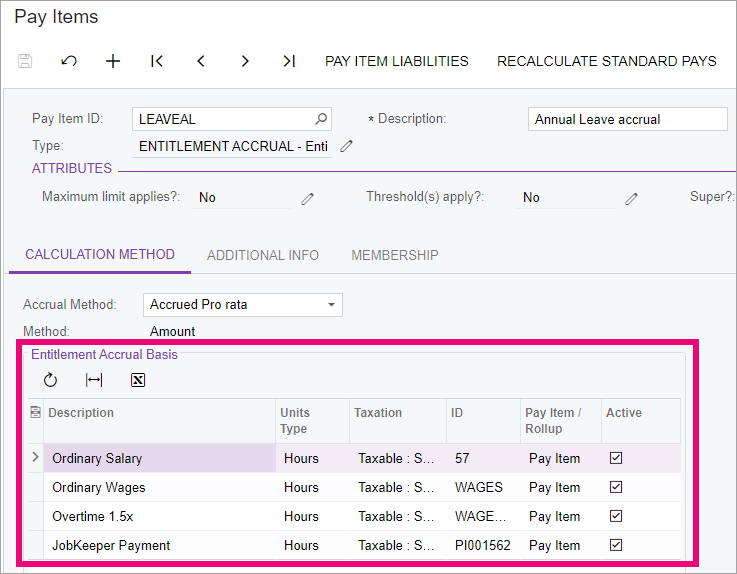Click the undo icon in the toolbar
737x574 pixels.
69,61
